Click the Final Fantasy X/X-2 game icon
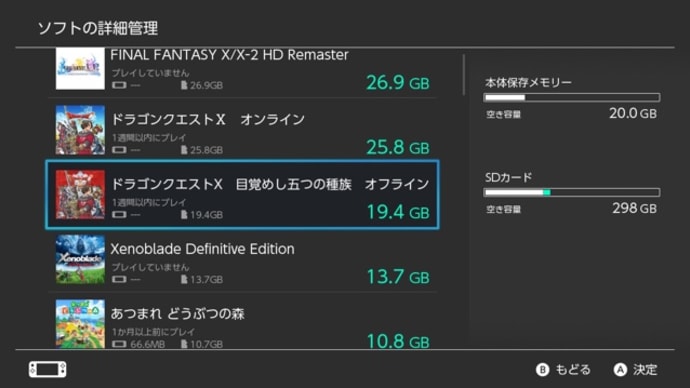 pyautogui.click(x=80, y=69)
